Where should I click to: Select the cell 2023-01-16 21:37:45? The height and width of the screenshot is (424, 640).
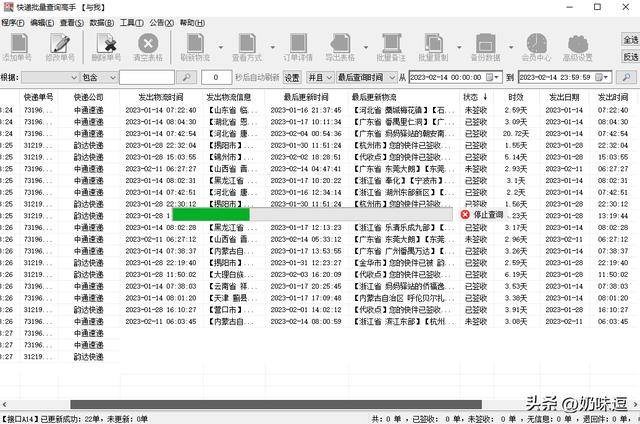[306, 110]
